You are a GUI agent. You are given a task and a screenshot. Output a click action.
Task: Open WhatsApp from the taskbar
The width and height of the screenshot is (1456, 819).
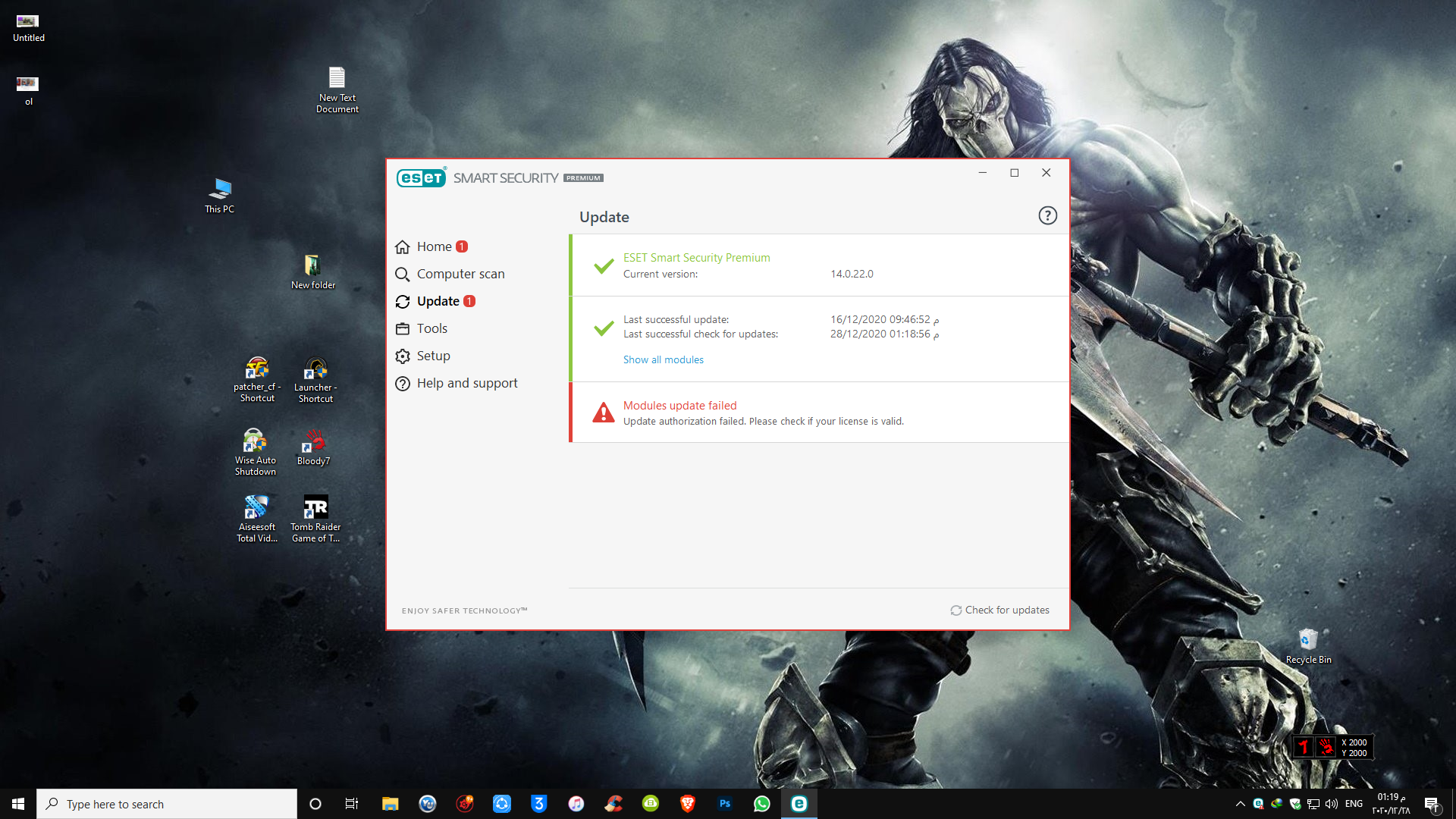(x=762, y=804)
